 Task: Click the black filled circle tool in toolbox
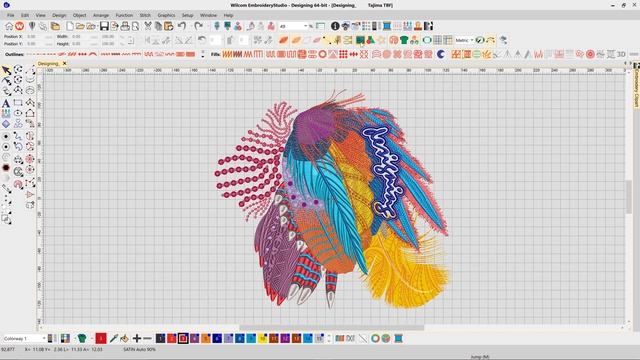(6, 168)
